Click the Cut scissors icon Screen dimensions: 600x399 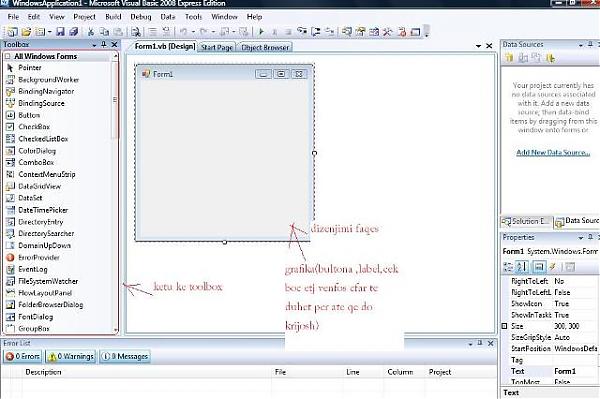coord(91,32)
